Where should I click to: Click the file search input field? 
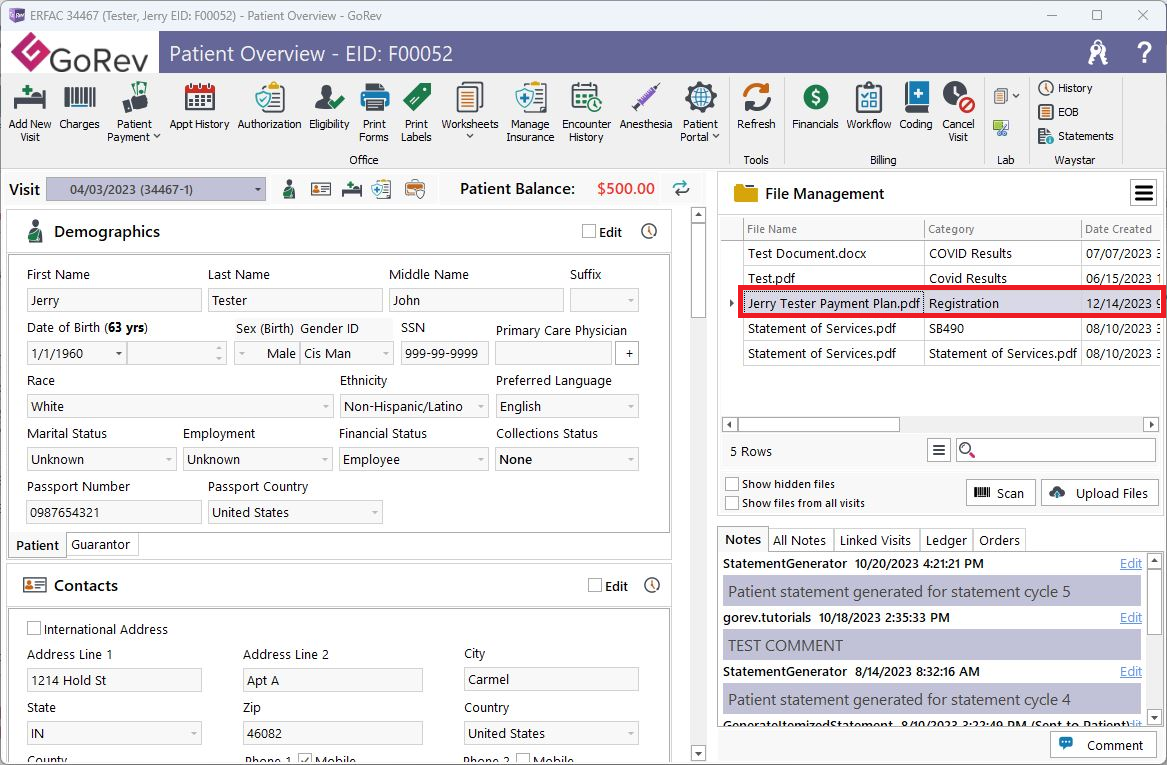click(x=1065, y=451)
